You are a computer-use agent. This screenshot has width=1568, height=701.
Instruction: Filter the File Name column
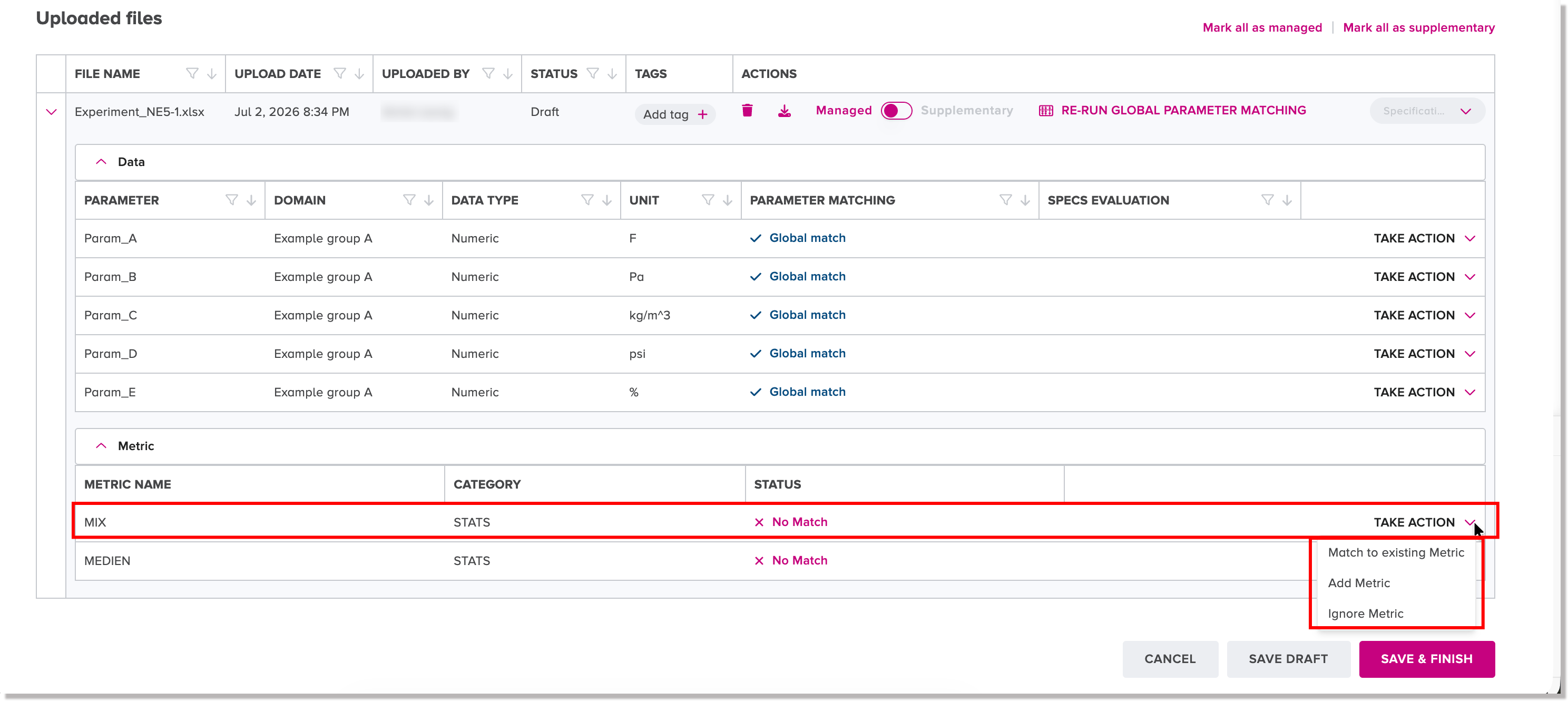click(x=192, y=74)
